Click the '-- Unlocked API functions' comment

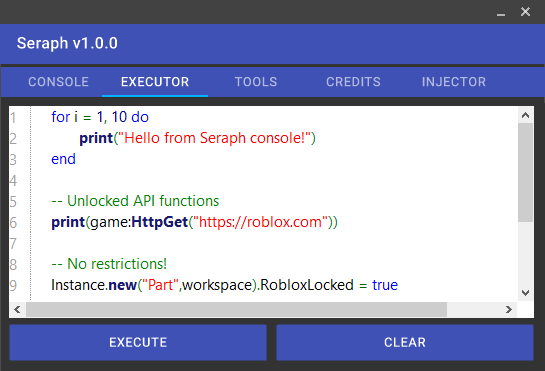tap(135, 201)
